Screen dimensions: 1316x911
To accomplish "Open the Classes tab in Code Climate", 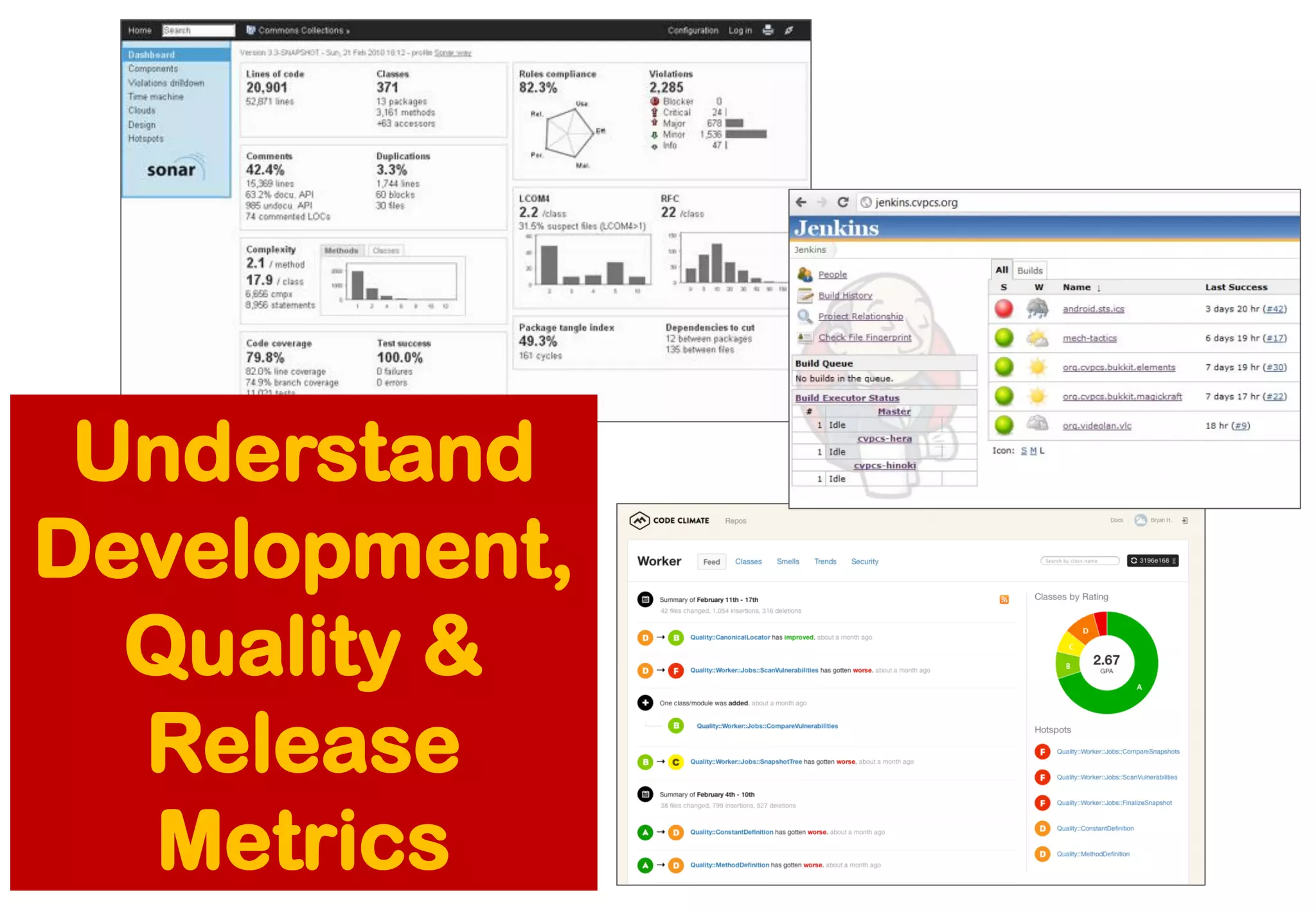I will [x=749, y=562].
